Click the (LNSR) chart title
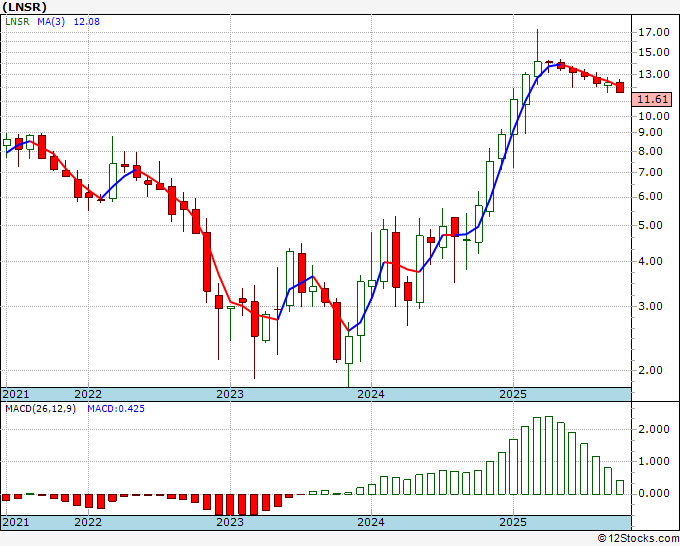Viewport: 680px width, 546px height. click(24, 7)
